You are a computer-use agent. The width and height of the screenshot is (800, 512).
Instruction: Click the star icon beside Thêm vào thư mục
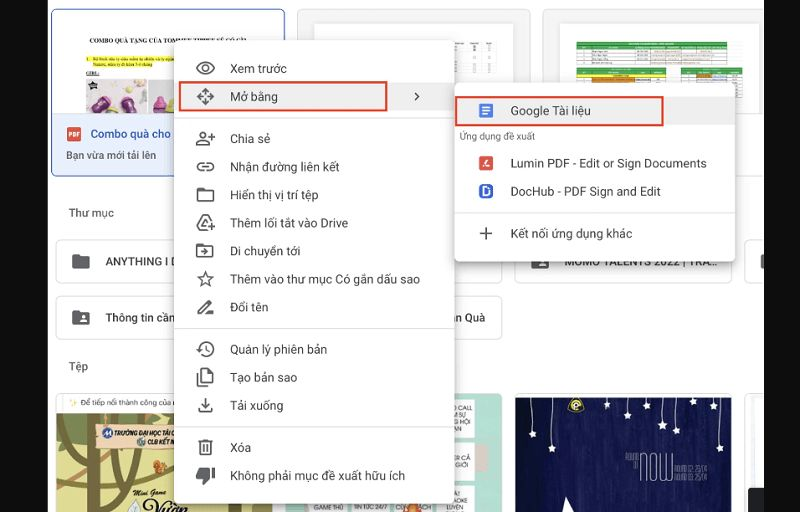pos(206,279)
